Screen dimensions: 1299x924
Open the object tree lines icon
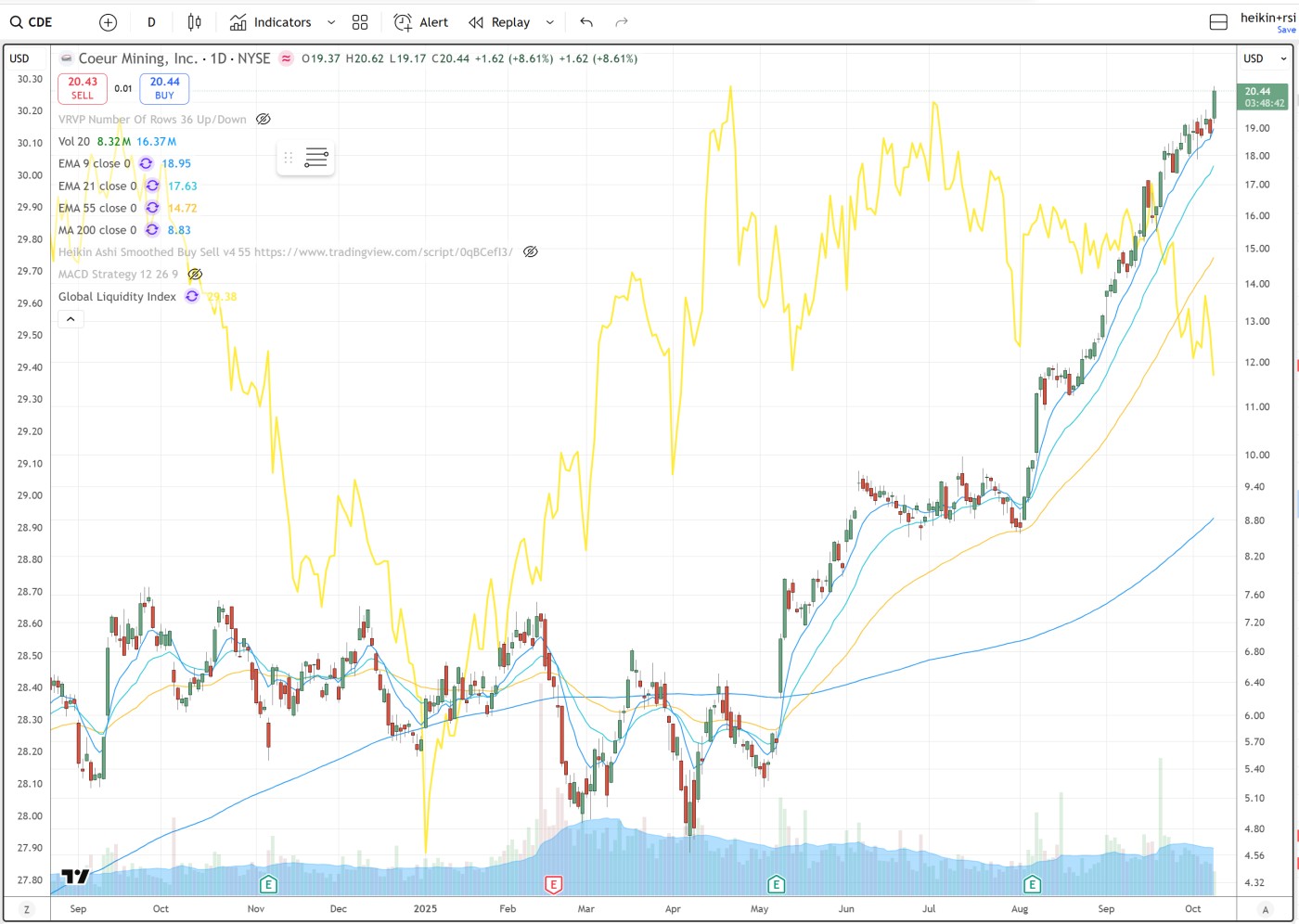[x=316, y=158]
